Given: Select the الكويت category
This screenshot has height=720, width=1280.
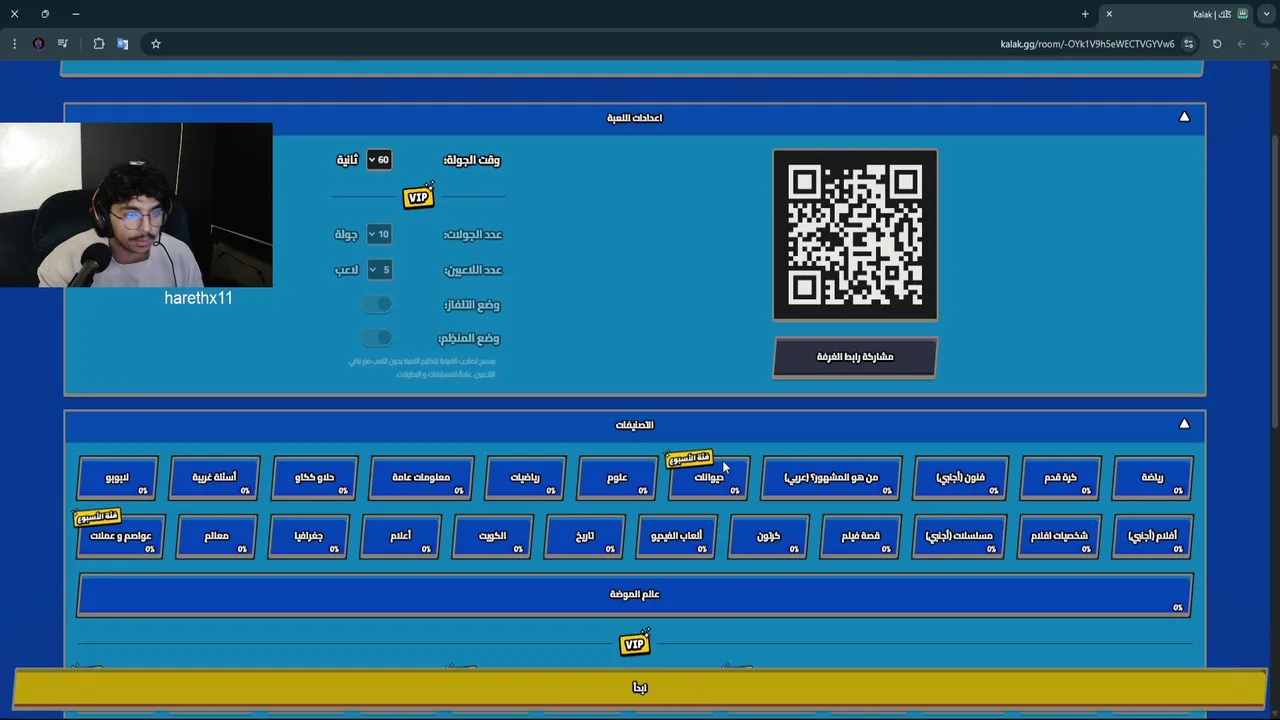Looking at the screenshot, I should coord(492,536).
